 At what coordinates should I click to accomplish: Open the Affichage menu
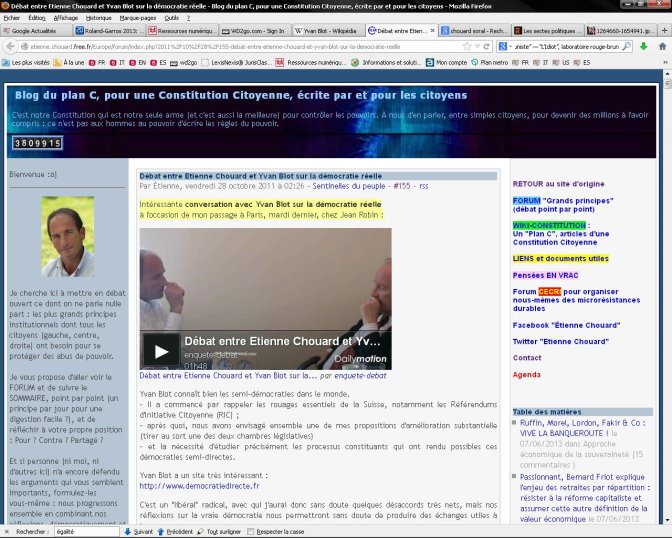click(66, 18)
